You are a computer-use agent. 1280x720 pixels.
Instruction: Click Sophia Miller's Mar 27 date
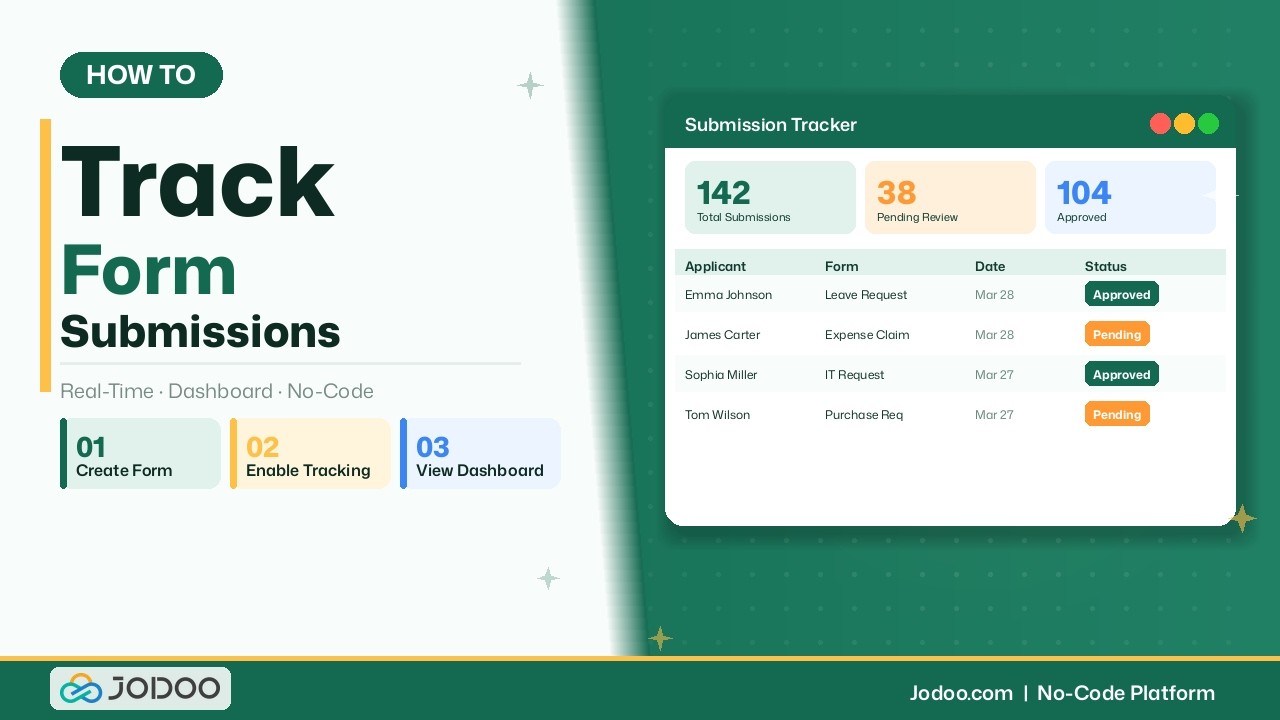(x=994, y=375)
